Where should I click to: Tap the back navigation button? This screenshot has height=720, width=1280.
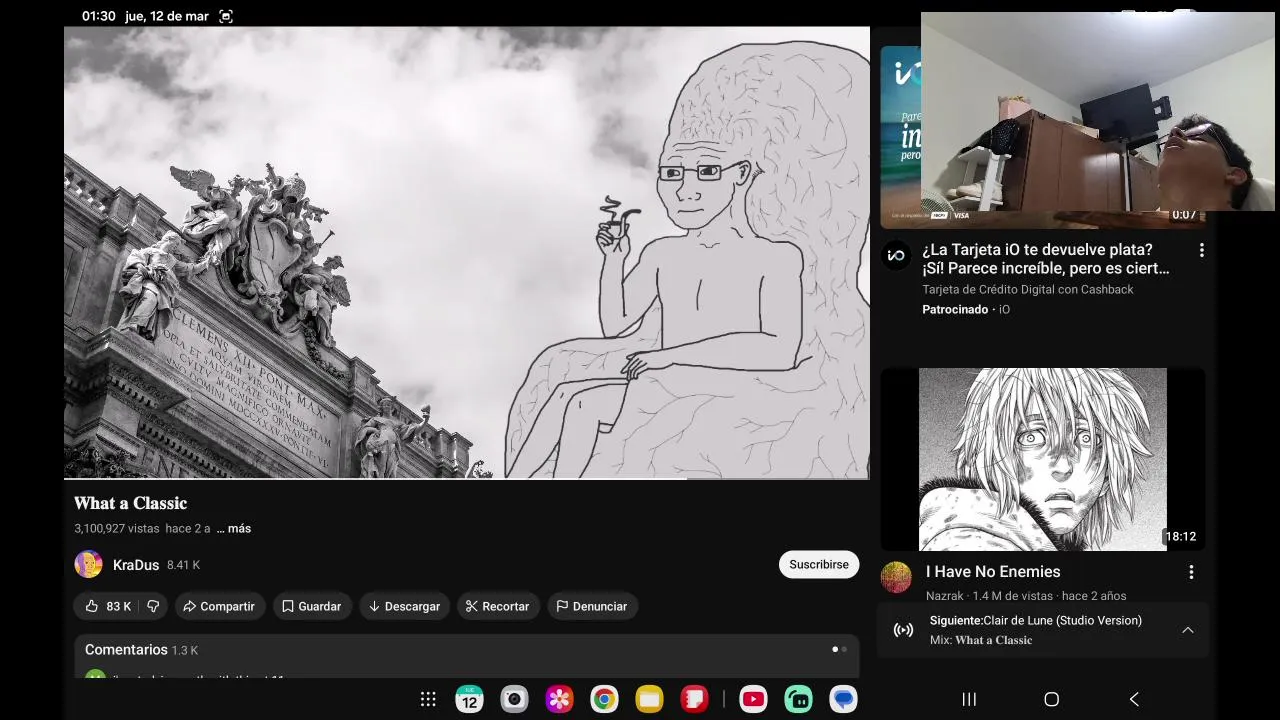(1134, 700)
